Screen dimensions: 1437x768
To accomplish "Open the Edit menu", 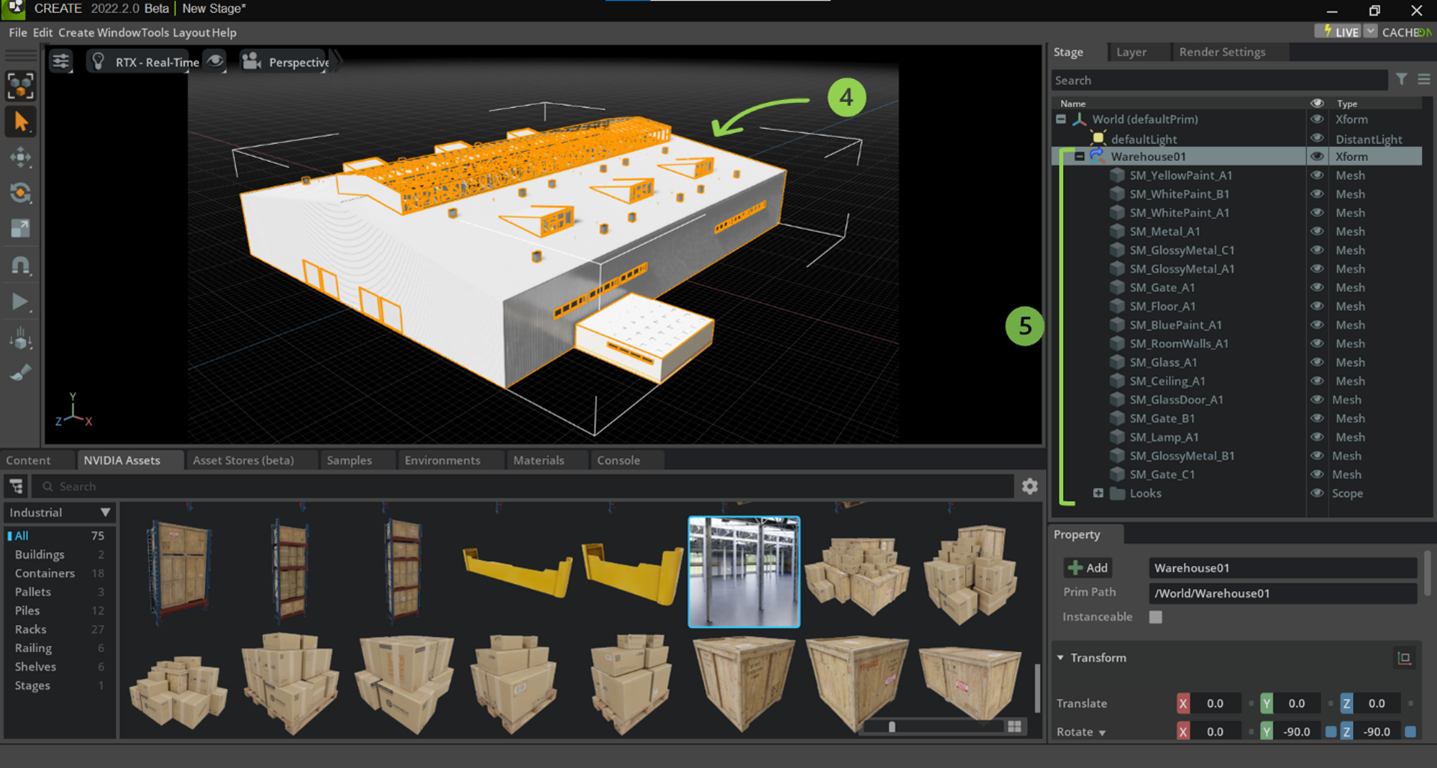I will 43,32.
